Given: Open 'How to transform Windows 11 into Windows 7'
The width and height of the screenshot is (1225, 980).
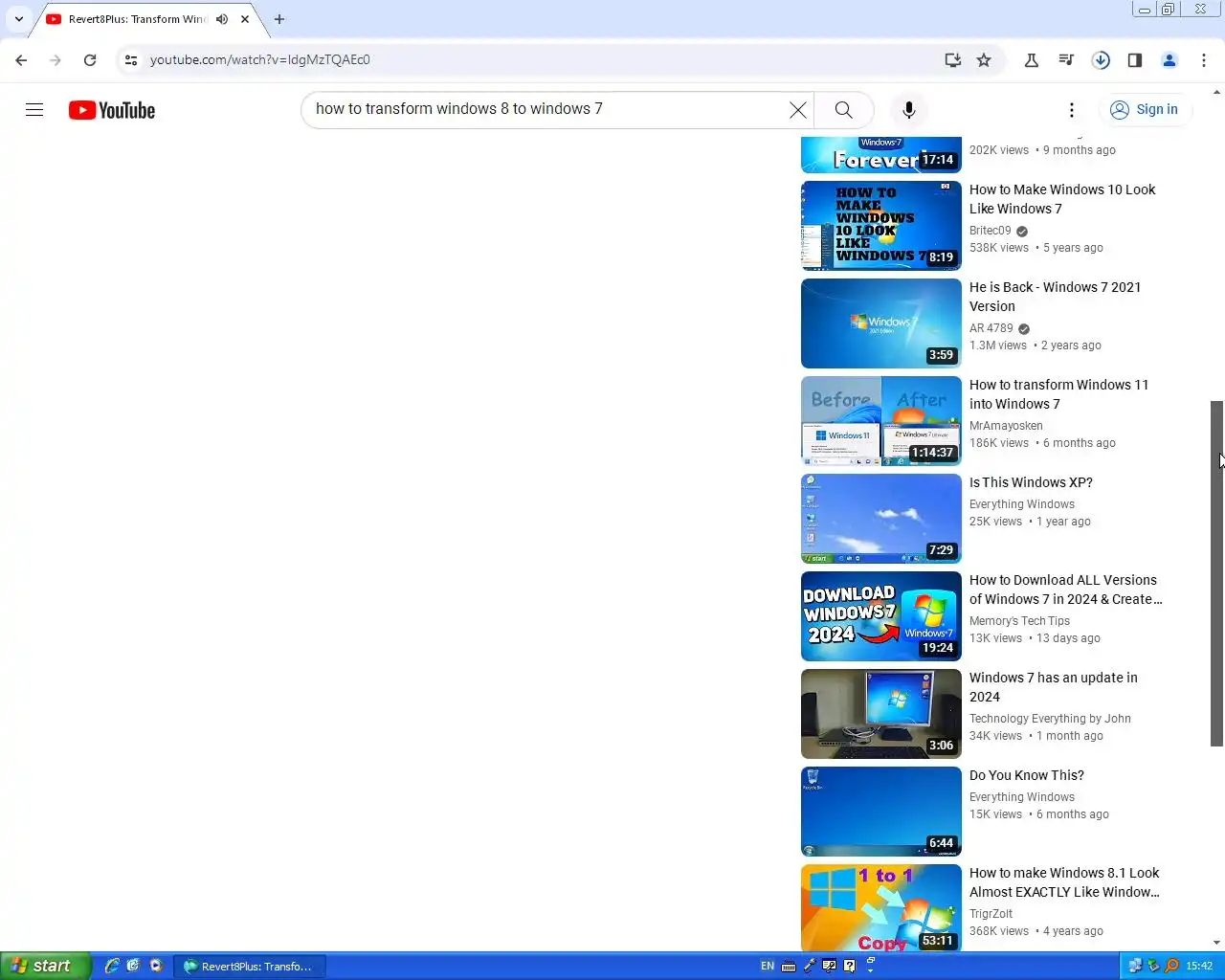Looking at the screenshot, I should (1058, 394).
